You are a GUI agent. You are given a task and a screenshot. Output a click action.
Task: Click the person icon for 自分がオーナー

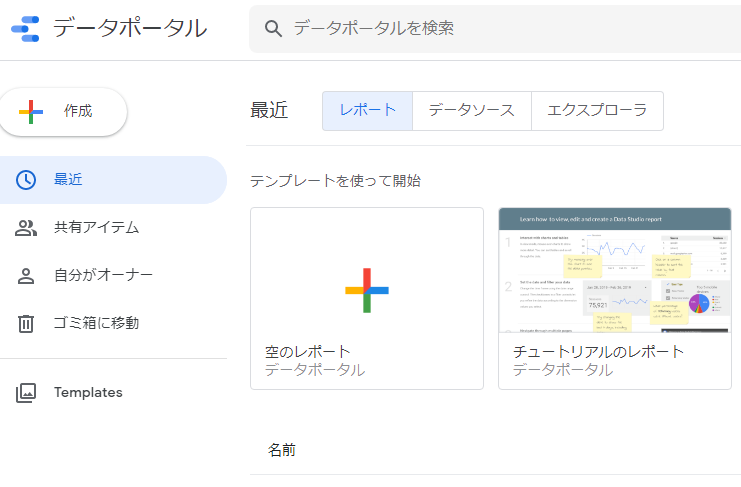click(x=26, y=276)
